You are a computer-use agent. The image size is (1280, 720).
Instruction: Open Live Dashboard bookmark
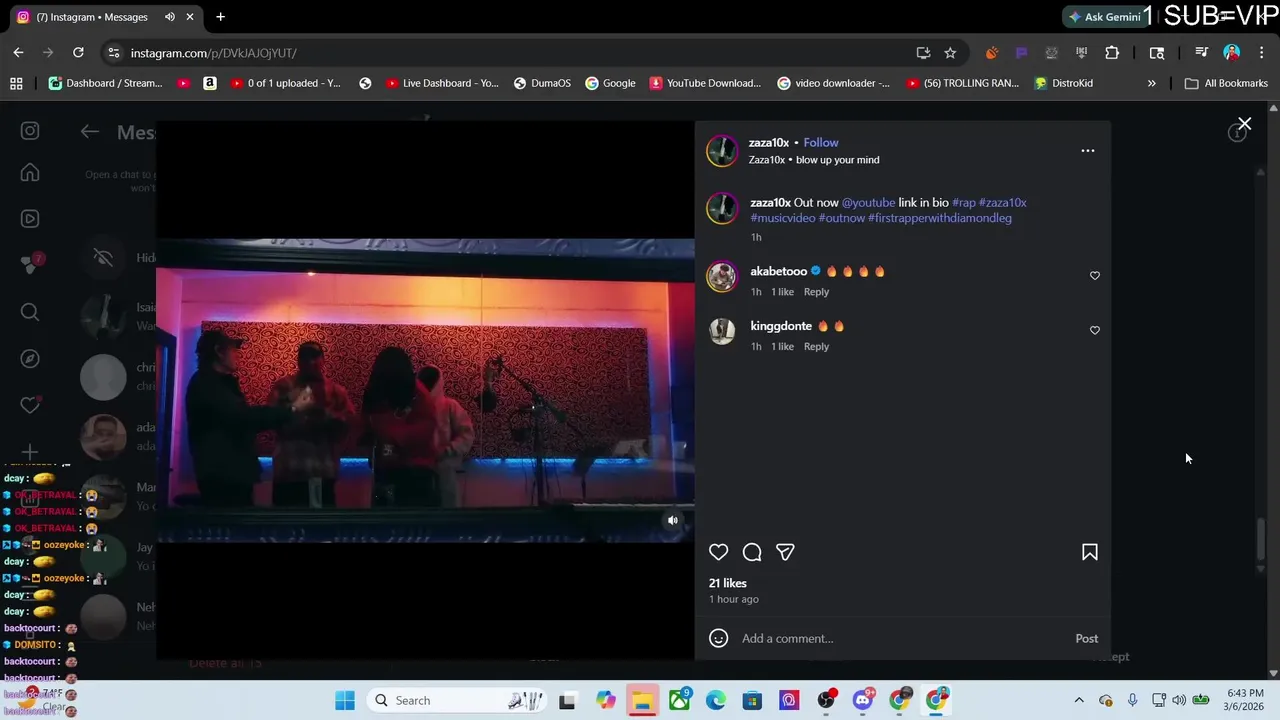(x=441, y=83)
